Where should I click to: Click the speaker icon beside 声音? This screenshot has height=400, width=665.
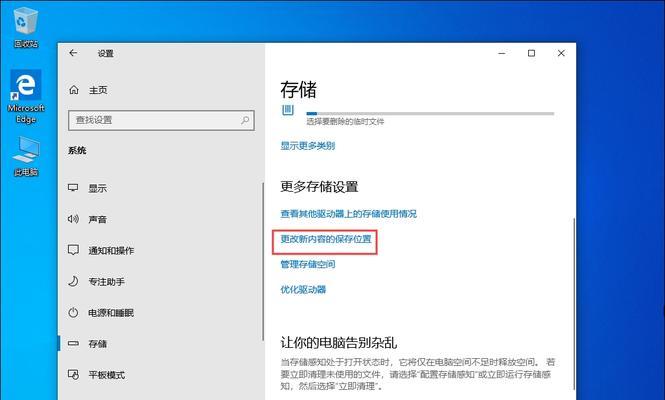pyautogui.click(x=73, y=219)
